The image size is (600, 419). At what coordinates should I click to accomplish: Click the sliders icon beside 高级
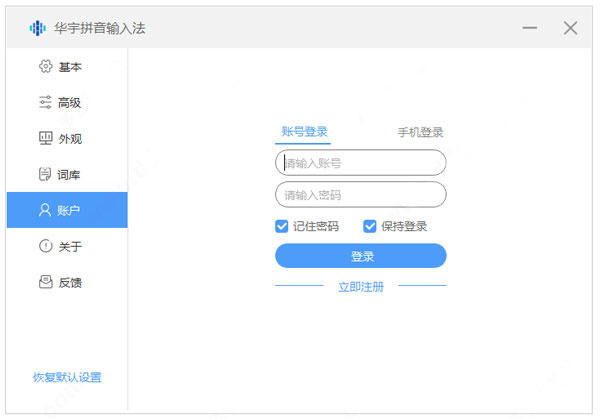tap(45, 102)
